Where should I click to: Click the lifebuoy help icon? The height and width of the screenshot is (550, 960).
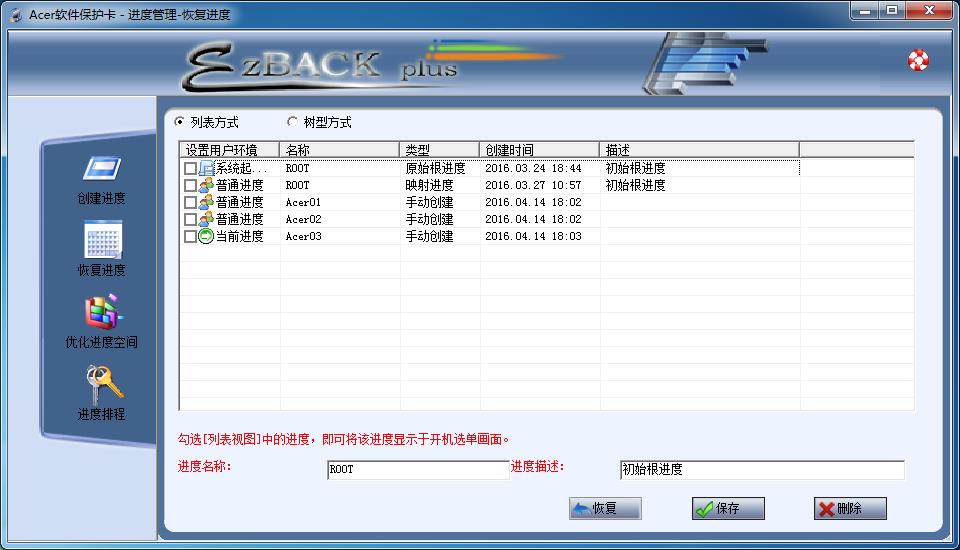(918, 60)
